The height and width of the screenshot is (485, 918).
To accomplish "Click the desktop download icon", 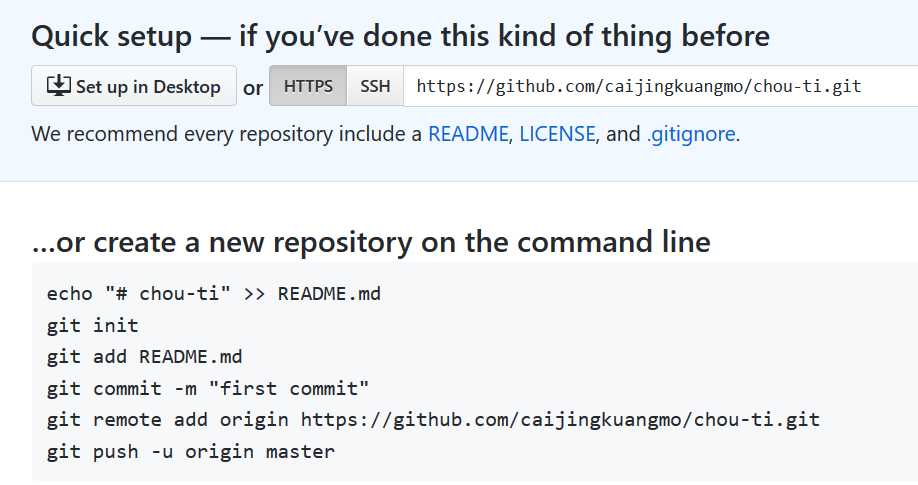I will pos(59,86).
